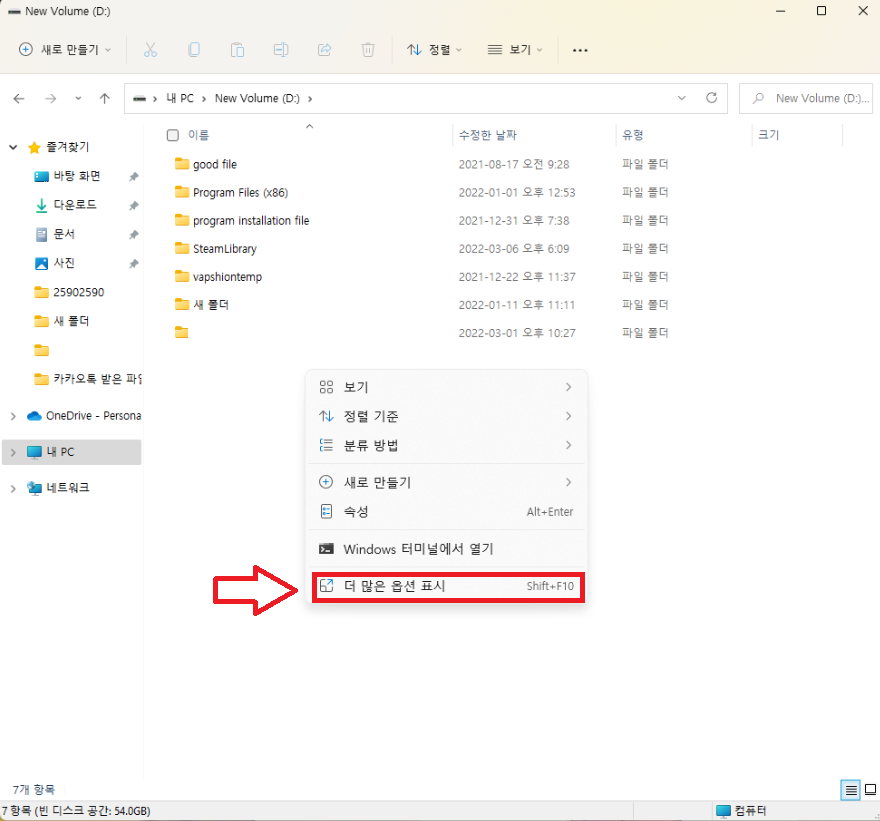Sort by 수정한 날짜 column header

488,135
